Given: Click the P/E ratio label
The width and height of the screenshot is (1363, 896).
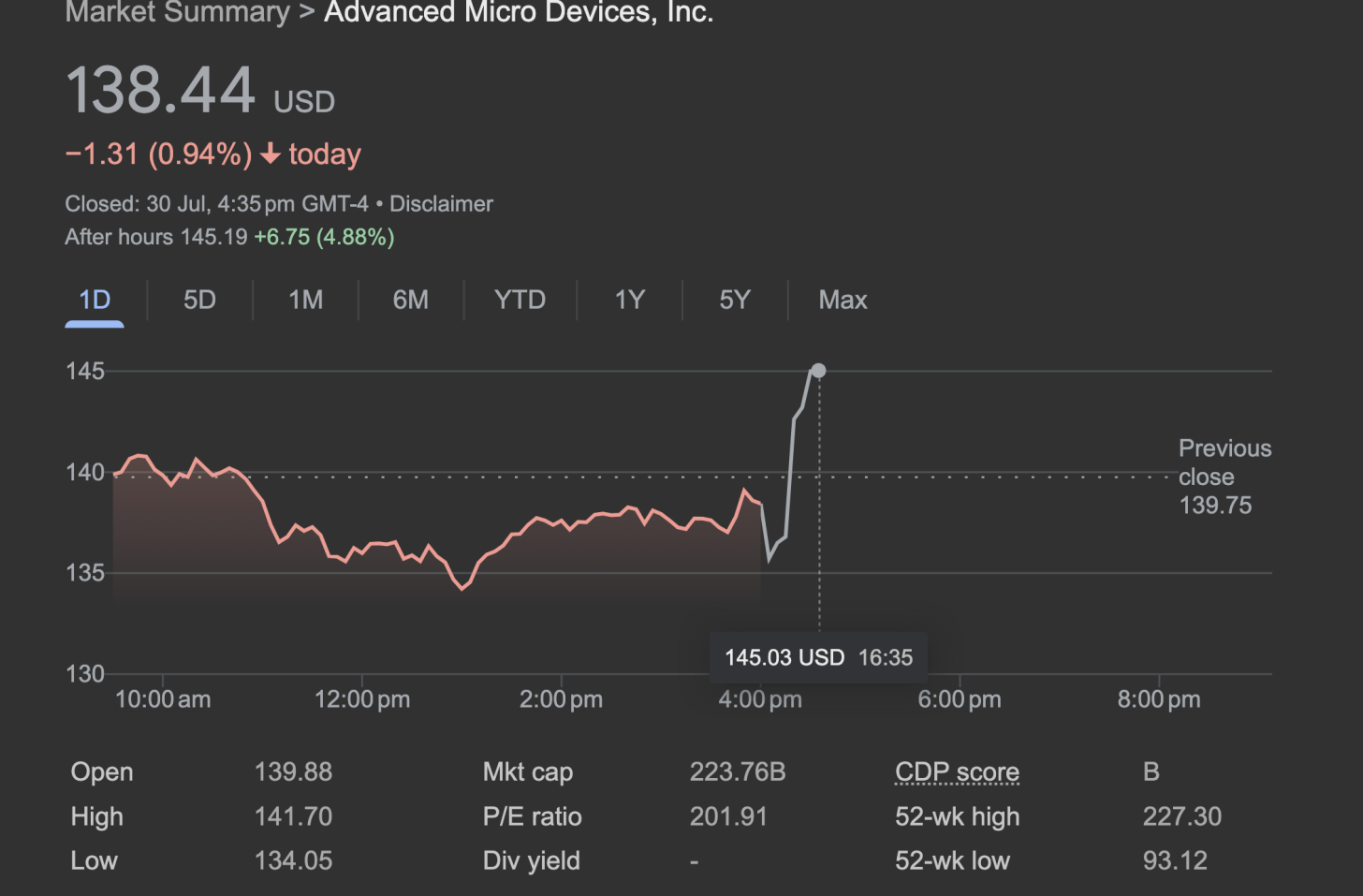Looking at the screenshot, I should 532,816.
